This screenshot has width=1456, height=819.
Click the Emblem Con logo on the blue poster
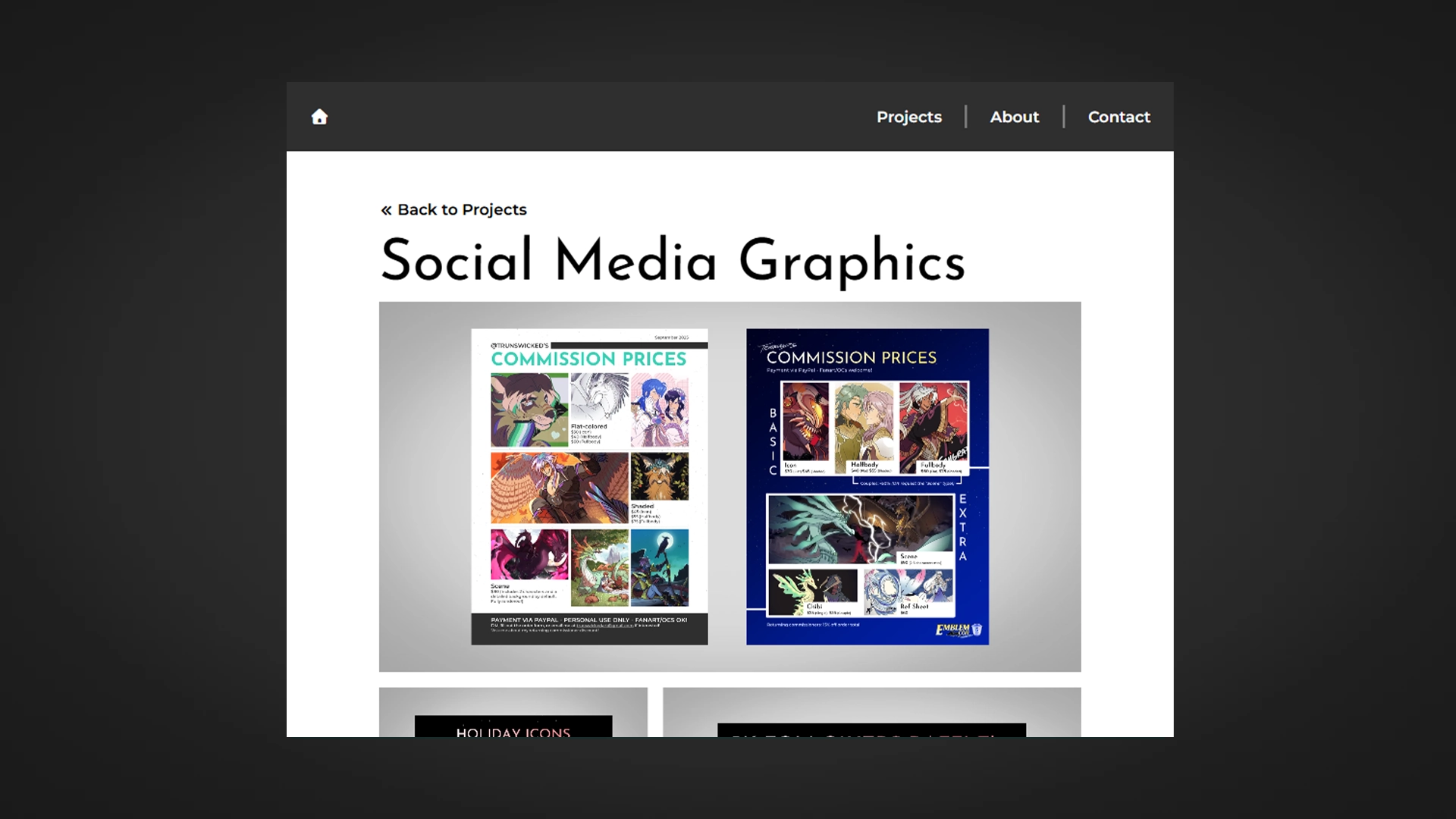click(957, 630)
